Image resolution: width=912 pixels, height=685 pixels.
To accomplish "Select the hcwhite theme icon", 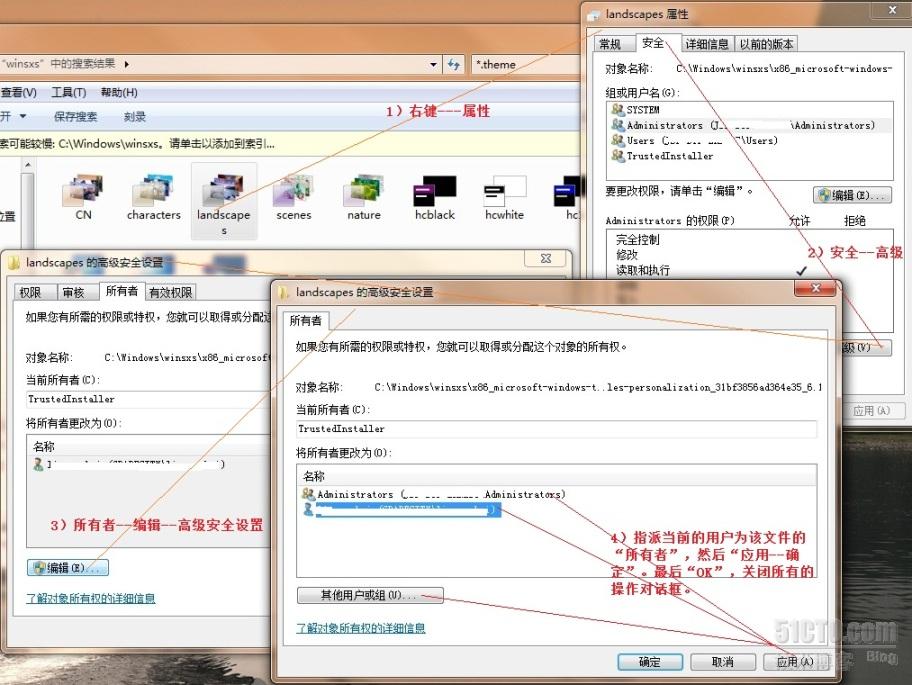I will [505, 191].
